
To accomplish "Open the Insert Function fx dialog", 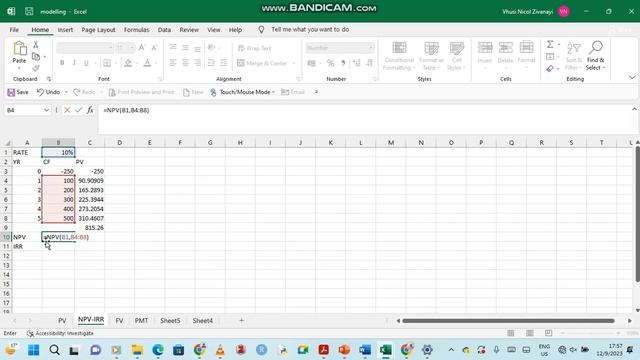I will [x=90, y=110].
